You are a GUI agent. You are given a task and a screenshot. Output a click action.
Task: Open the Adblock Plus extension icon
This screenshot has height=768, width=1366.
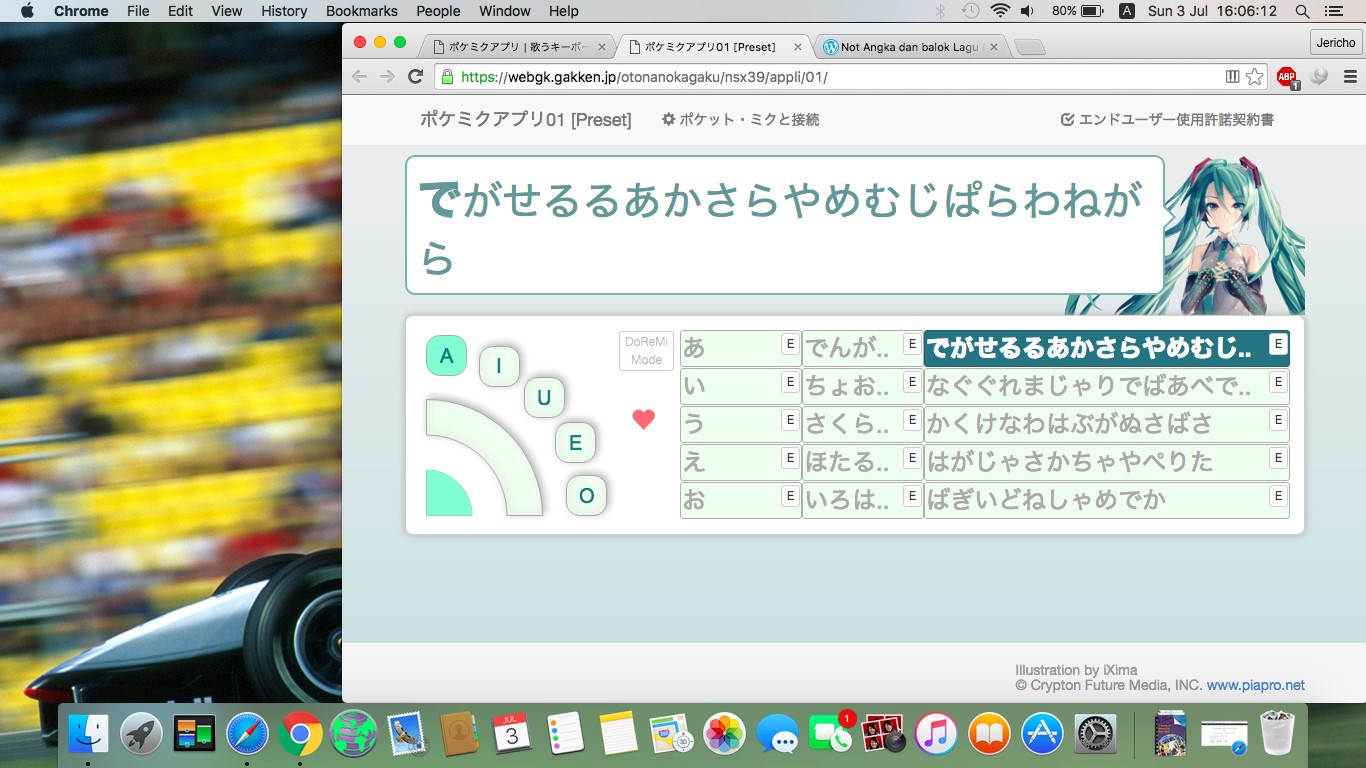pyautogui.click(x=1287, y=77)
